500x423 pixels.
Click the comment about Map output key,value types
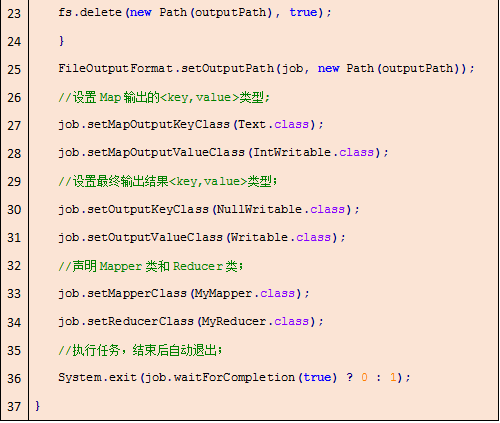[164, 97]
